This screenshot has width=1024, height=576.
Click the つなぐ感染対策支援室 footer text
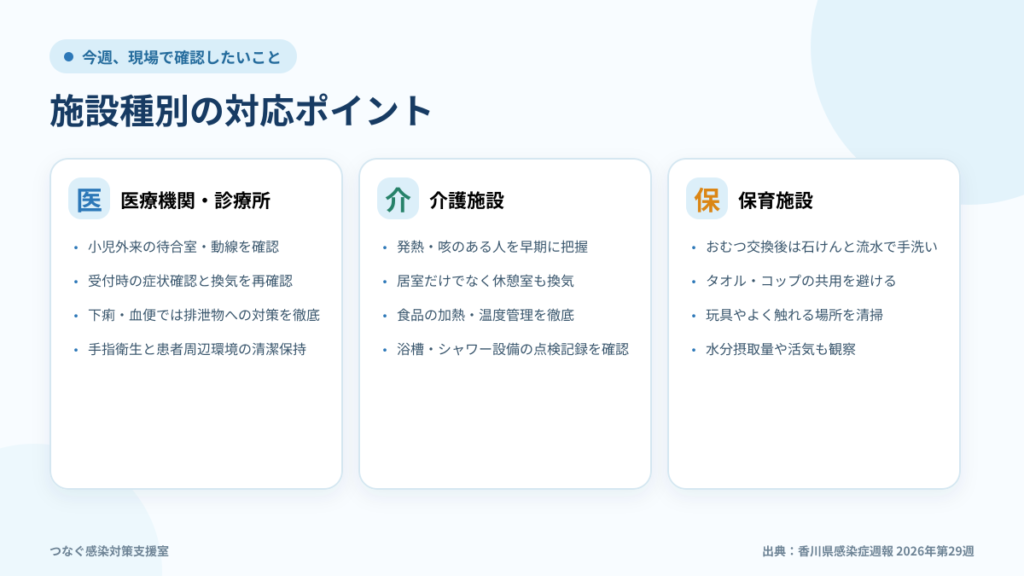[109, 551]
